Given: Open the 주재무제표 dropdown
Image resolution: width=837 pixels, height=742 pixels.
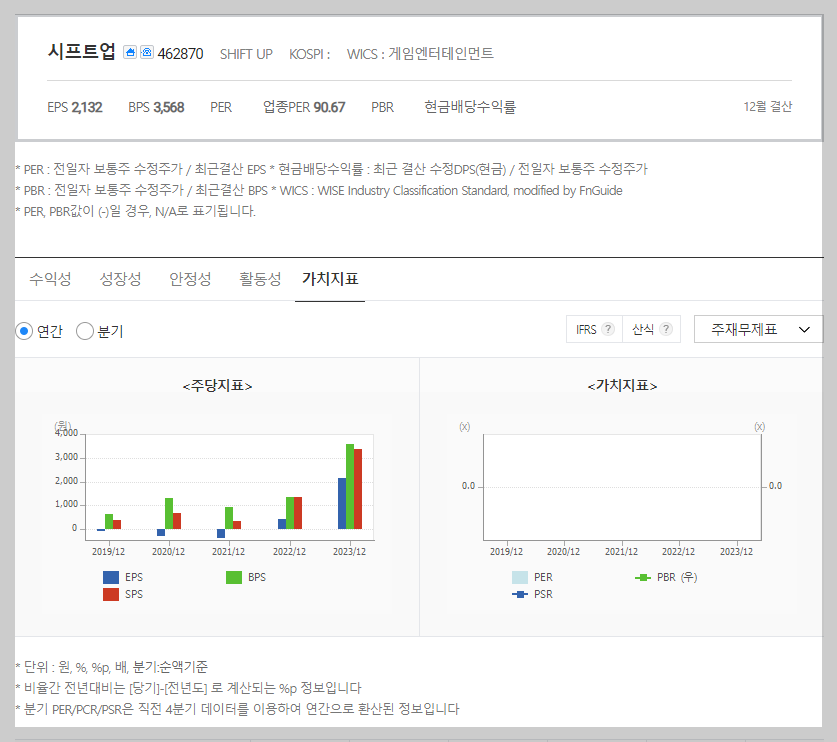Looking at the screenshot, I should (x=758, y=329).
